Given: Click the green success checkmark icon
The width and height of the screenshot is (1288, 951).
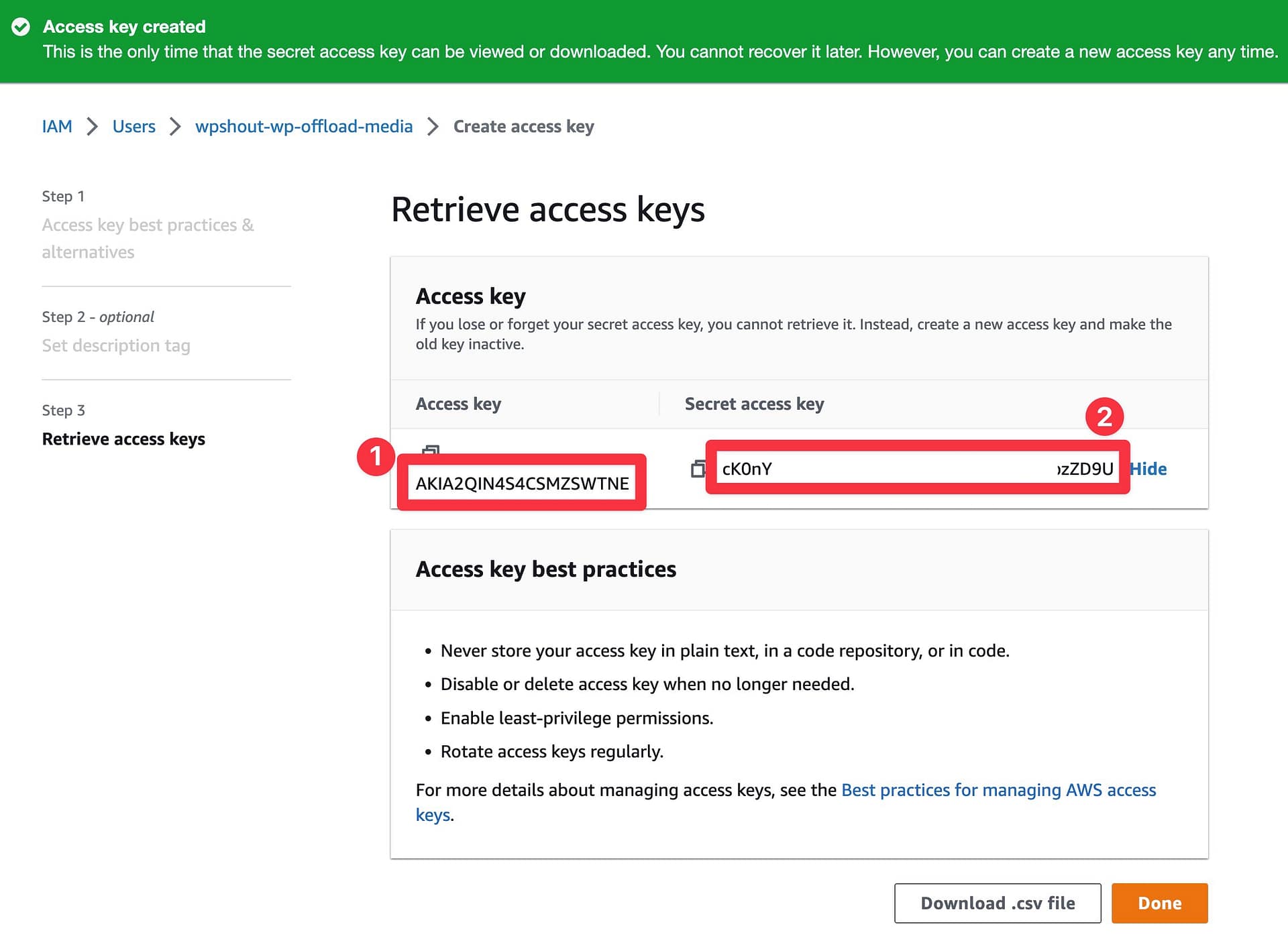Looking at the screenshot, I should coord(22,27).
